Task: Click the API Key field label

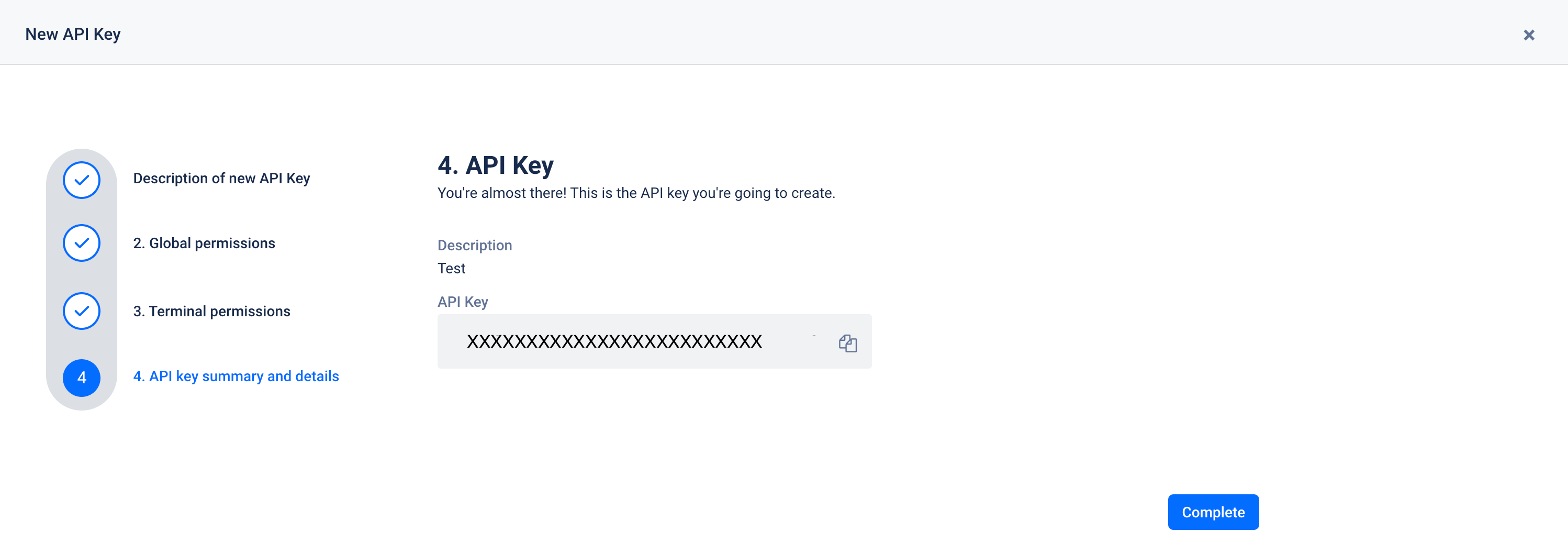Action: (463, 302)
